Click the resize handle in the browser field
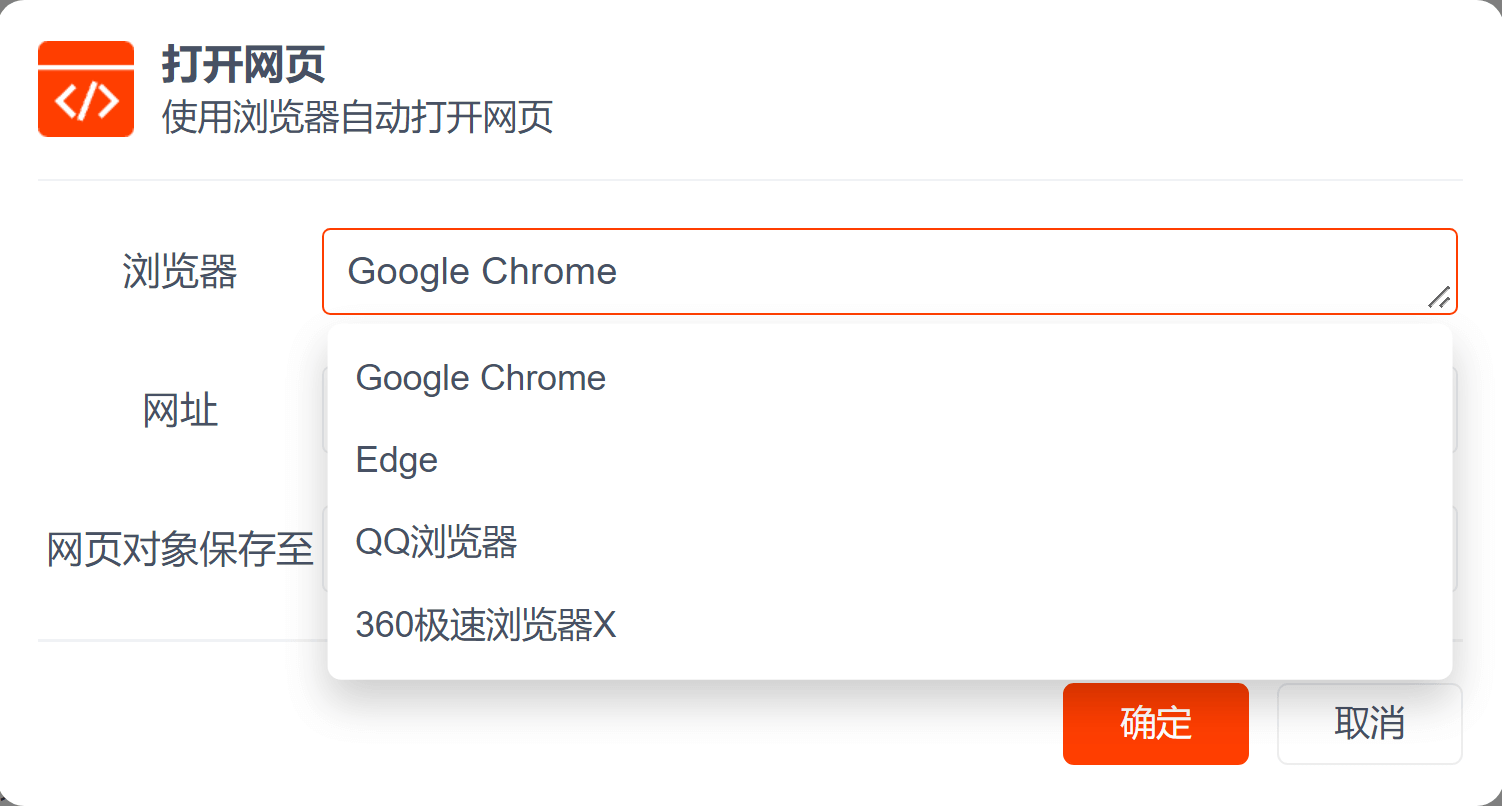The height and width of the screenshot is (806, 1502). click(x=1438, y=297)
